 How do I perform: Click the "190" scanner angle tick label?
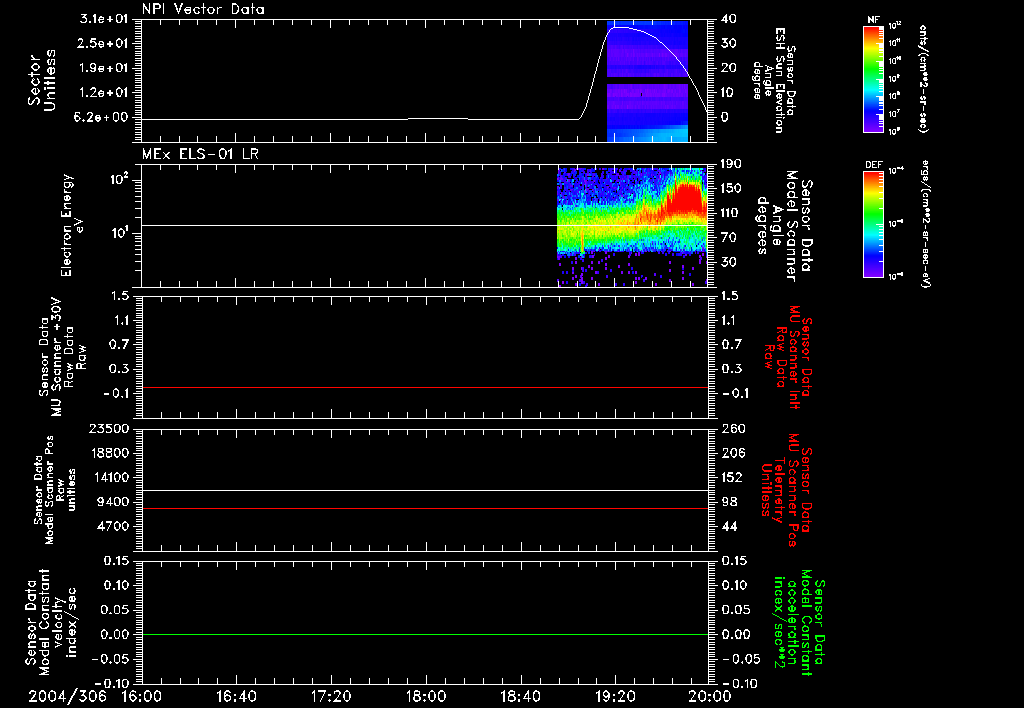[x=731, y=164]
